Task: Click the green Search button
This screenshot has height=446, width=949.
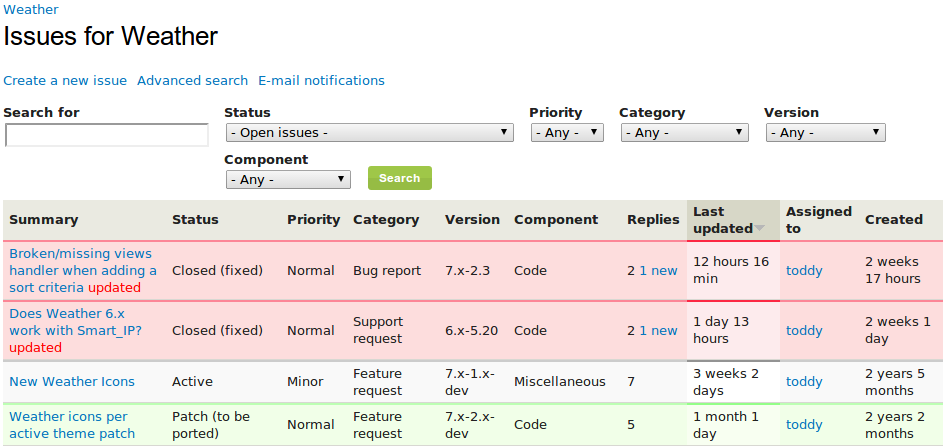Action: coord(399,178)
